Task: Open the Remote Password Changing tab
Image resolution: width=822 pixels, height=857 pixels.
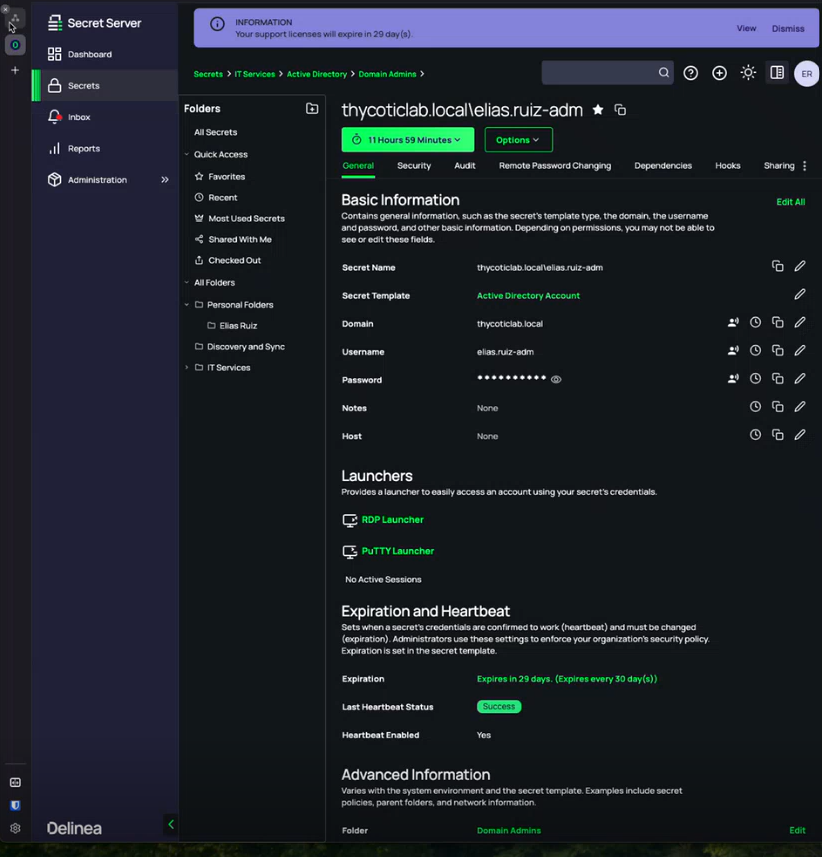Action: click(555, 166)
